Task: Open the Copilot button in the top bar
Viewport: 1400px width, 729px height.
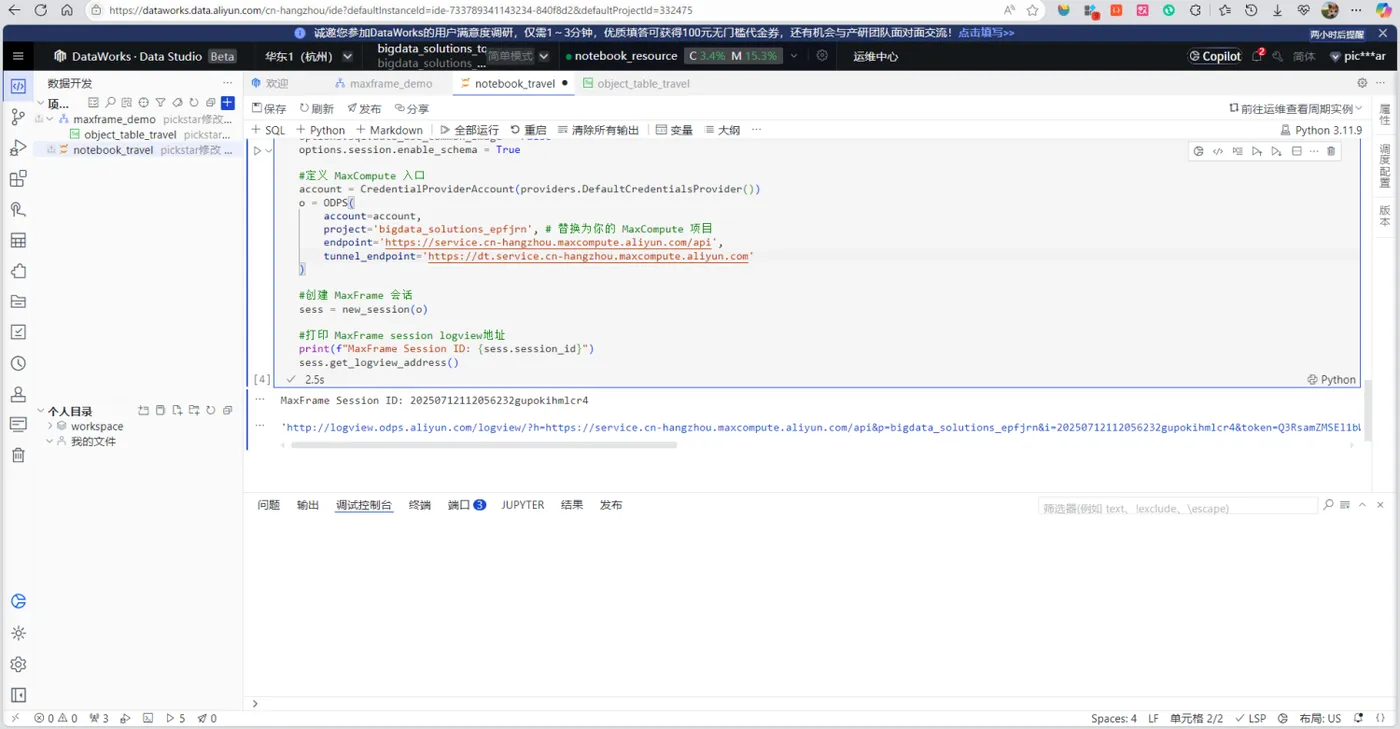Action: click(x=1215, y=56)
